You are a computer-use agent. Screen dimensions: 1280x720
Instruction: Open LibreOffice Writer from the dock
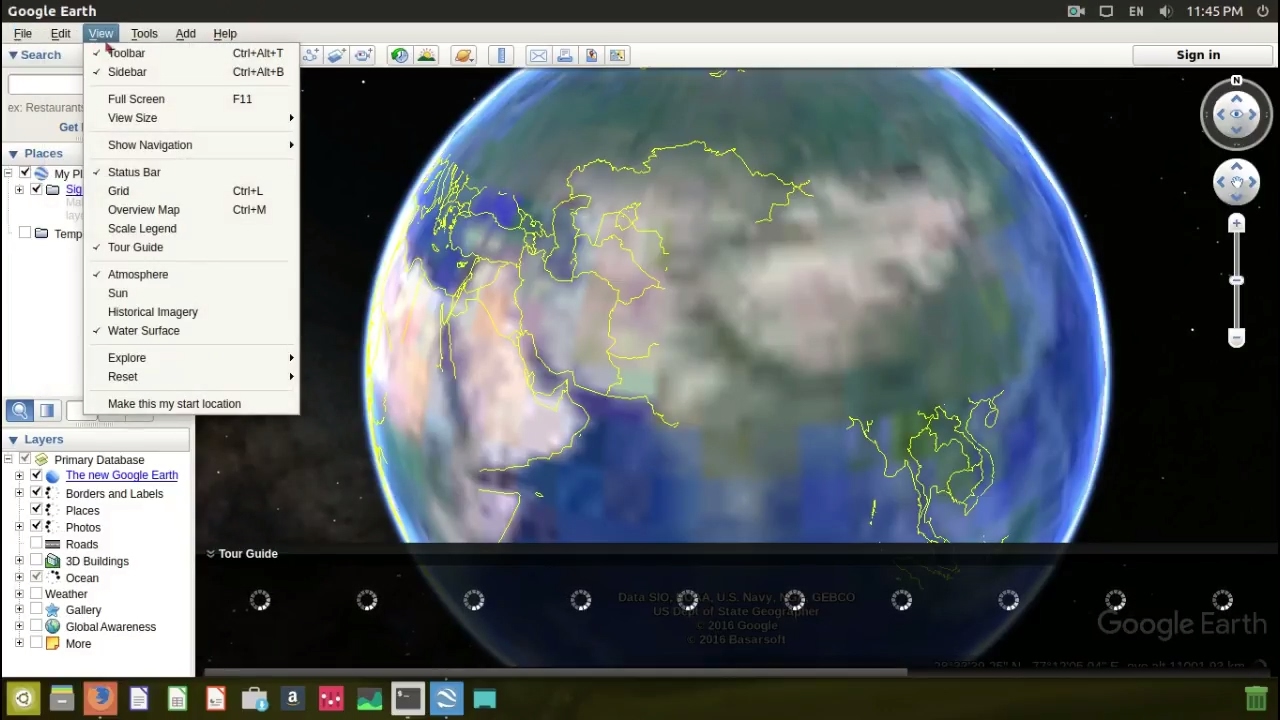139,698
